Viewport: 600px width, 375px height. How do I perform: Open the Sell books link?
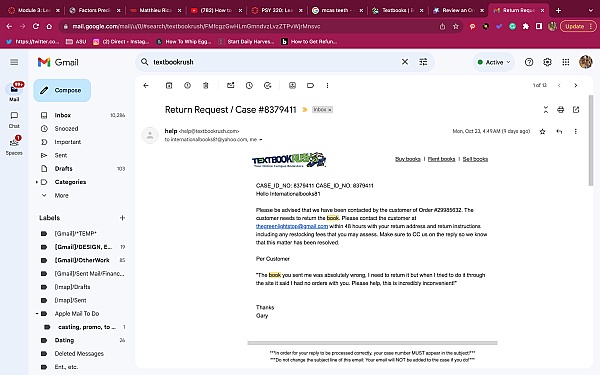click(x=475, y=159)
